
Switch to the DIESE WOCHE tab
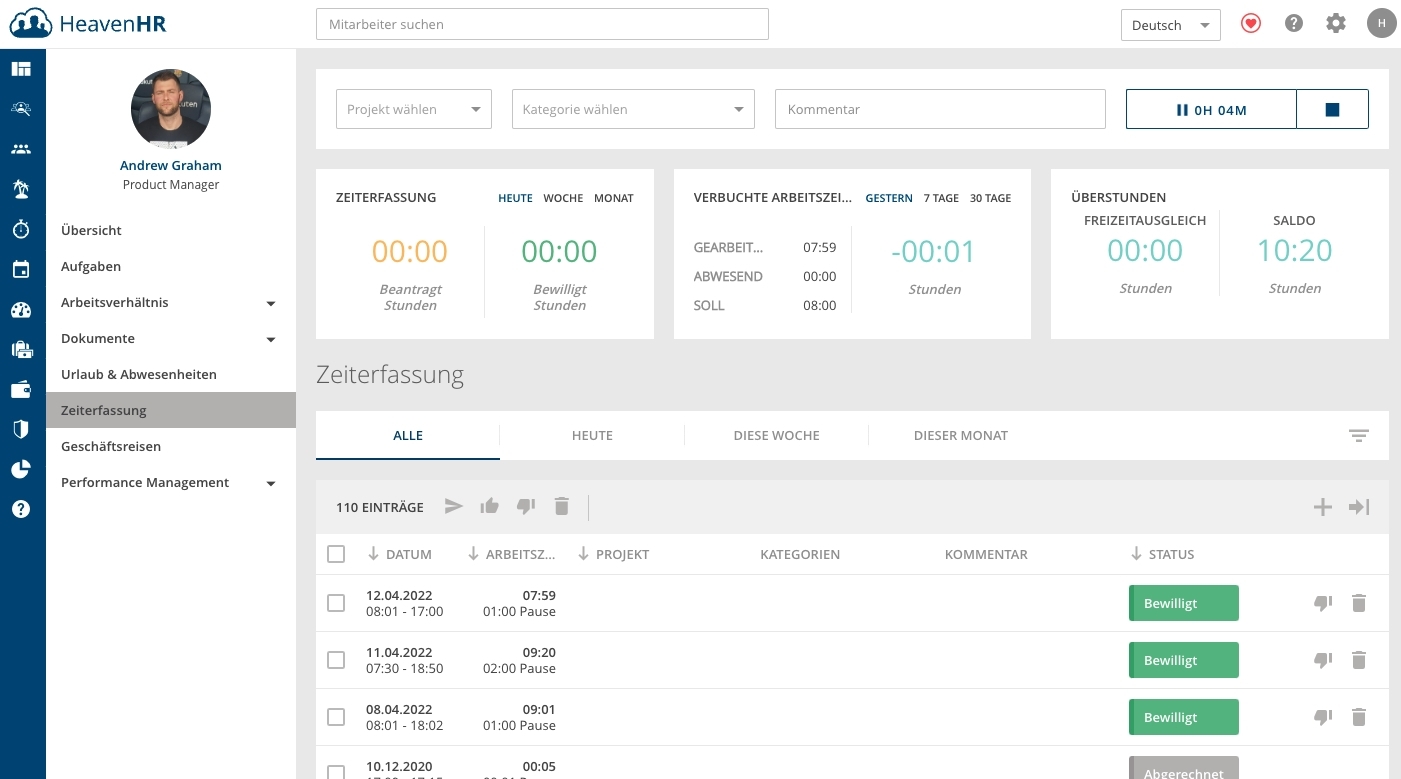(776, 435)
